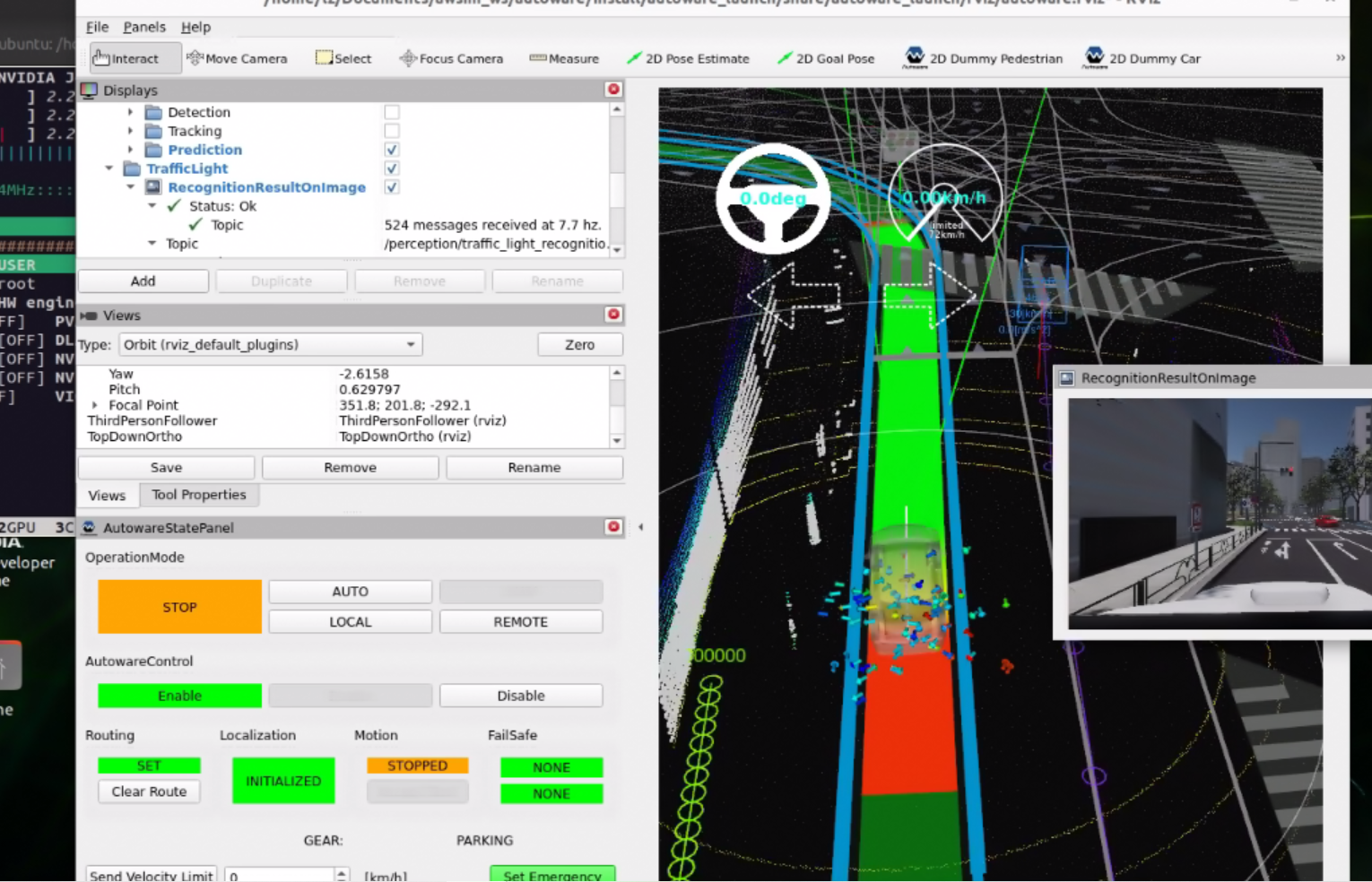The image size is (1372, 882).
Task: Collapse the lower Topic property row
Action: pyautogui.click(x=152, y=244)
